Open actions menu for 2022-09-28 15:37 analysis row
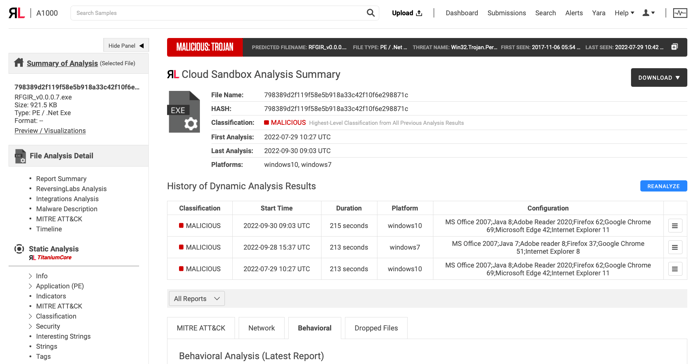 (675, 247)
